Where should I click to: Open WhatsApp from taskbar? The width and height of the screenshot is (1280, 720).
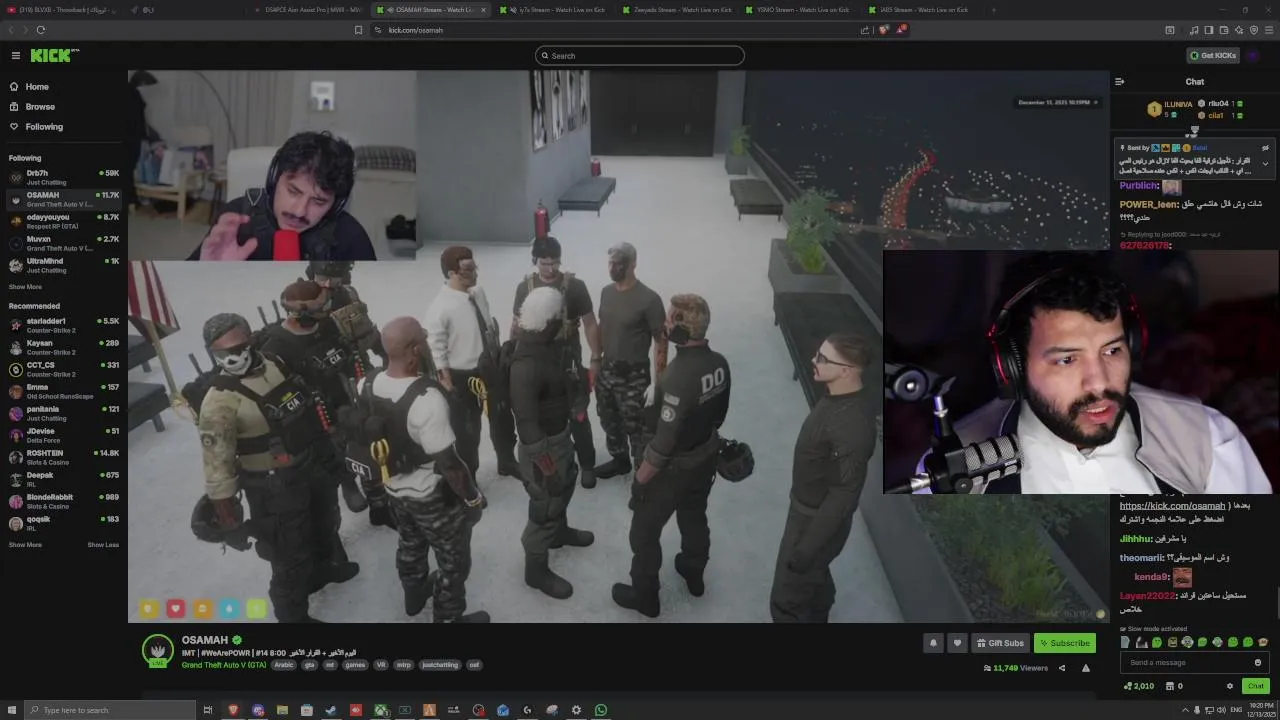click(601, 710)
